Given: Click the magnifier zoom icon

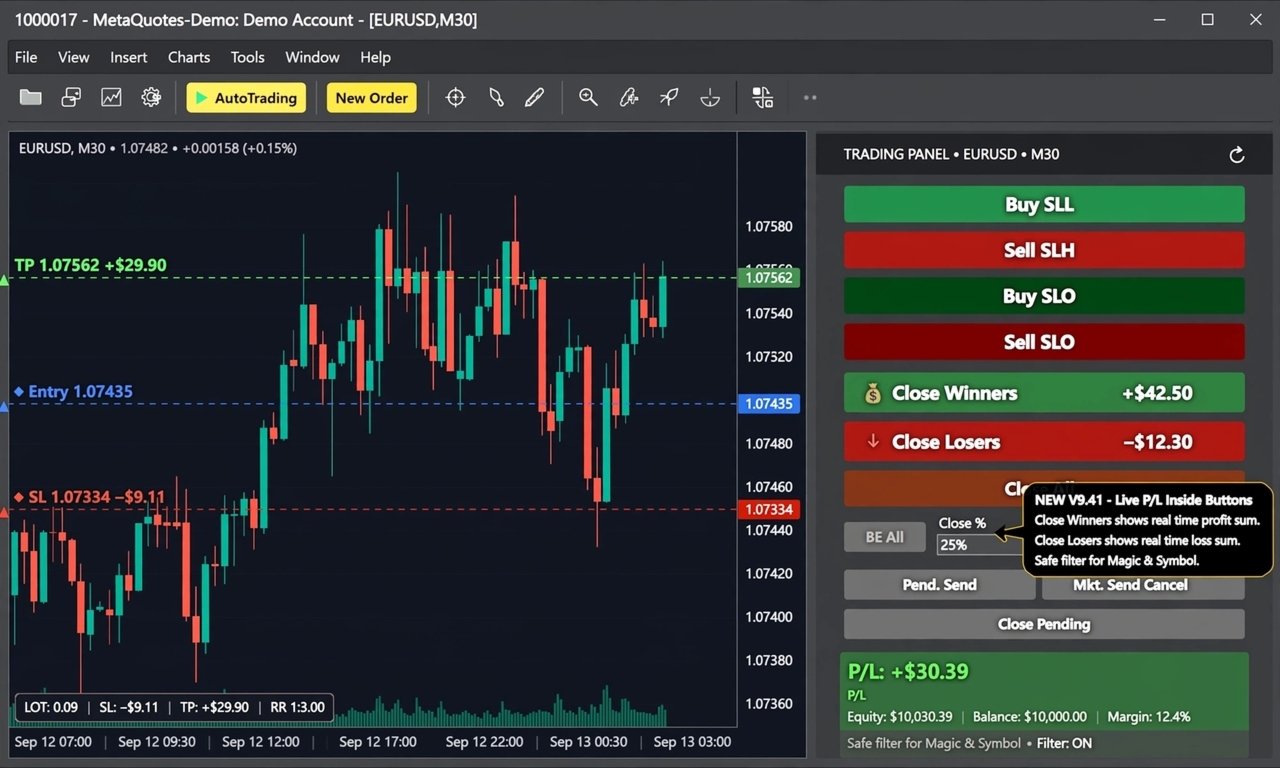Looking at the screenshot, I should [588, 97].
